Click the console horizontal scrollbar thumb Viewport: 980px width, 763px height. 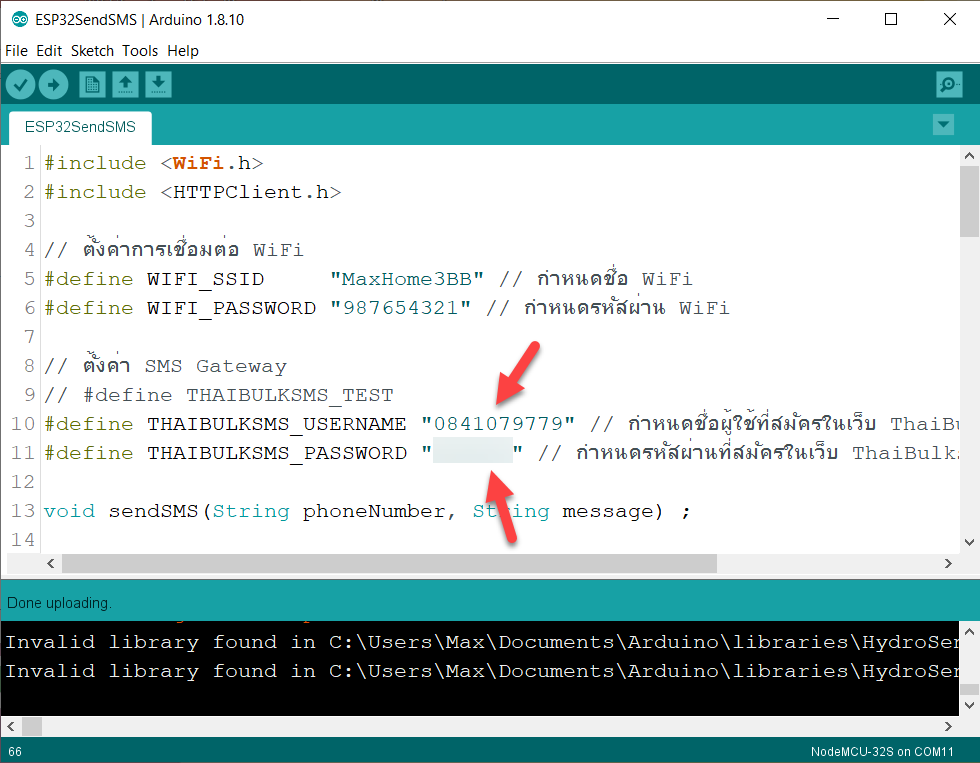coord(32,727)
